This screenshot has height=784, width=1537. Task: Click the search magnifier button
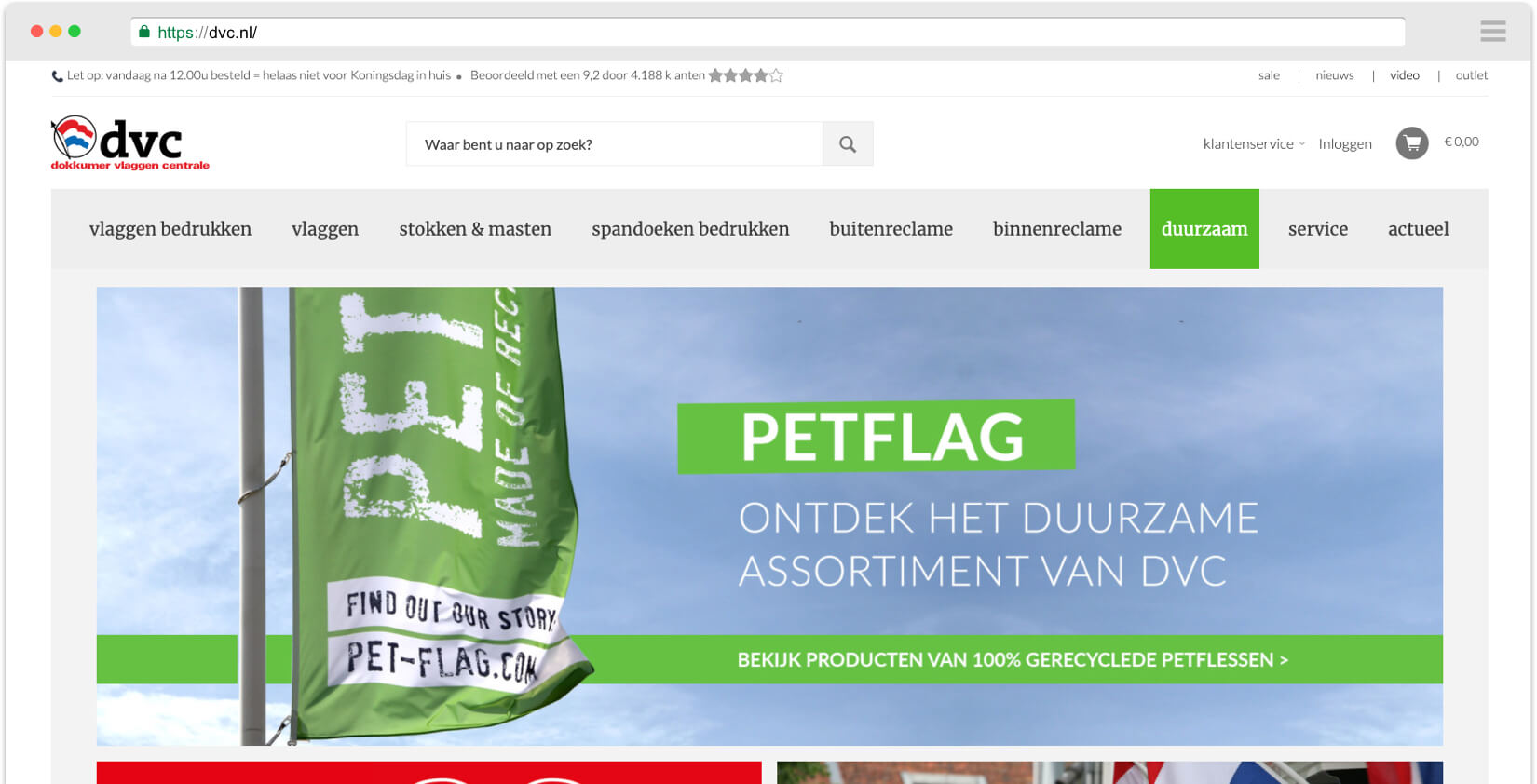pos(848,144)
